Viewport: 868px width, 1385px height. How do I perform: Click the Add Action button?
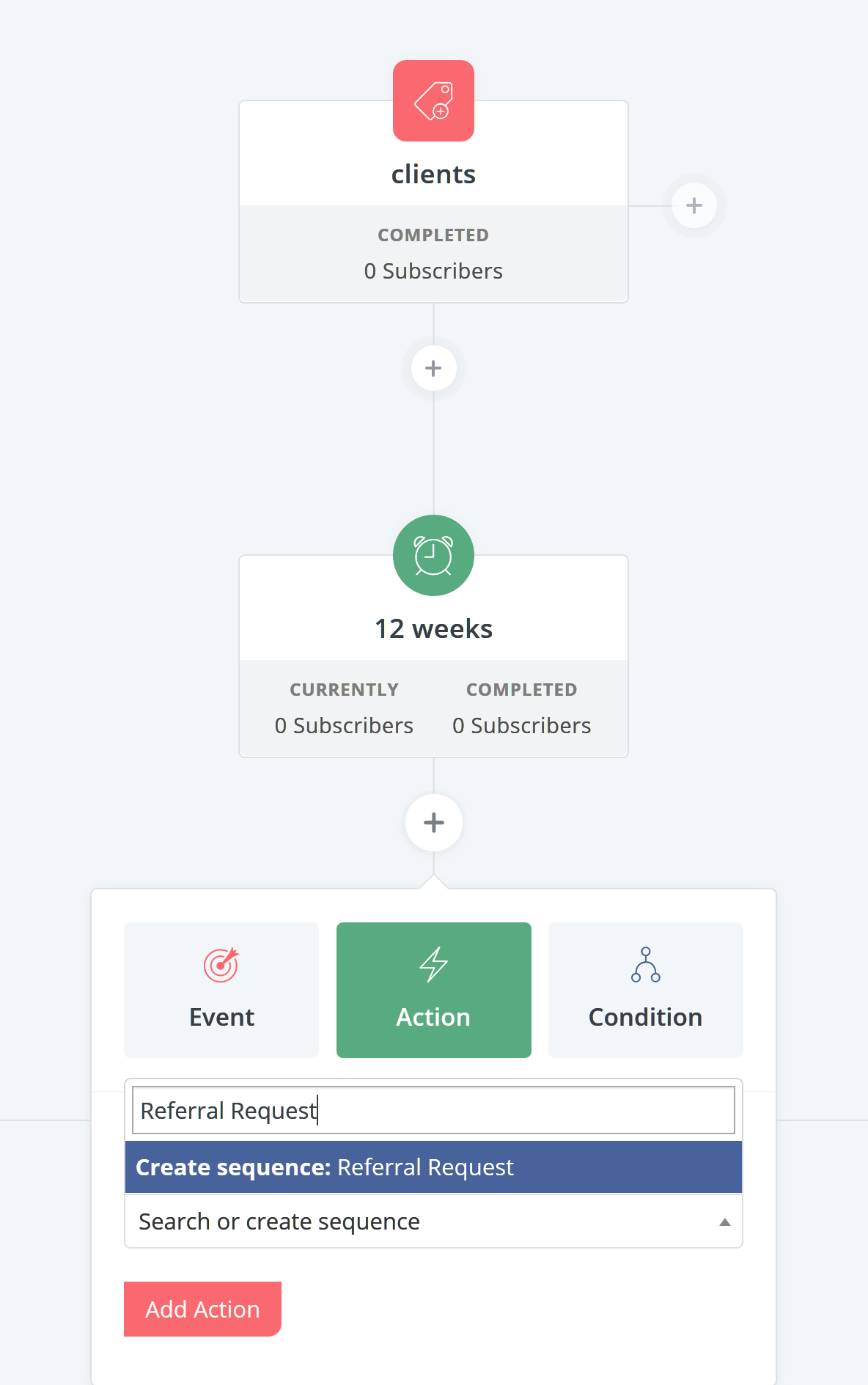click(202, 1309)
